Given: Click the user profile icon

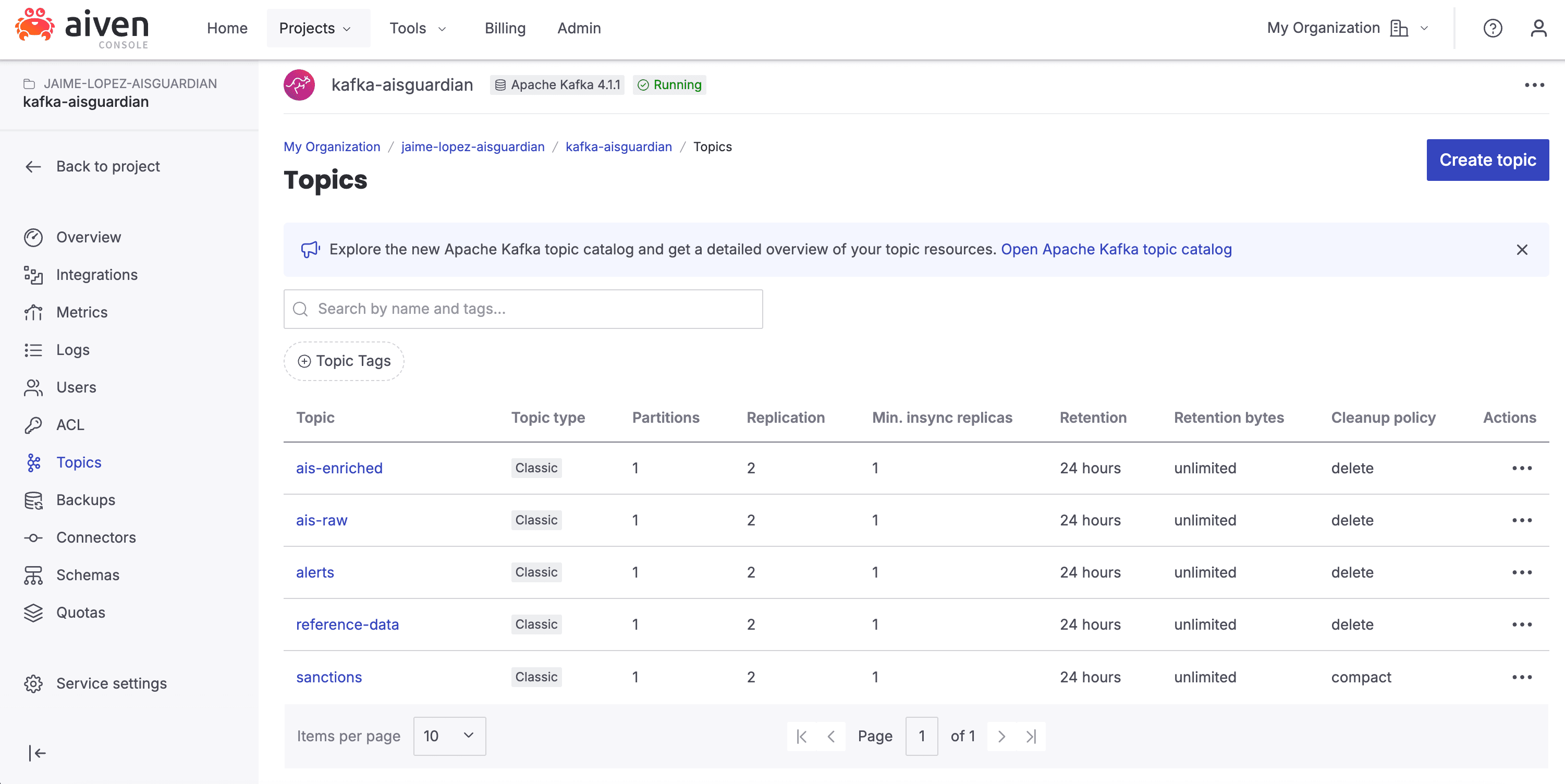Looking at the screenshot, I should 1539,28.
